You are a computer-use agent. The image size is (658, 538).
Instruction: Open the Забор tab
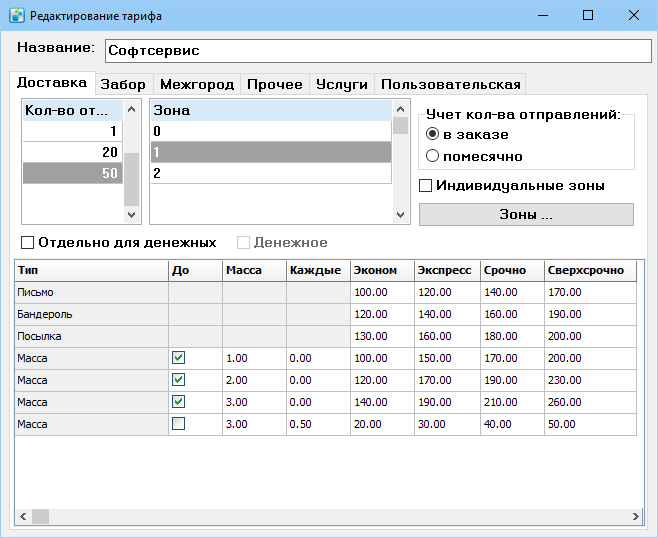click(123, 84)
